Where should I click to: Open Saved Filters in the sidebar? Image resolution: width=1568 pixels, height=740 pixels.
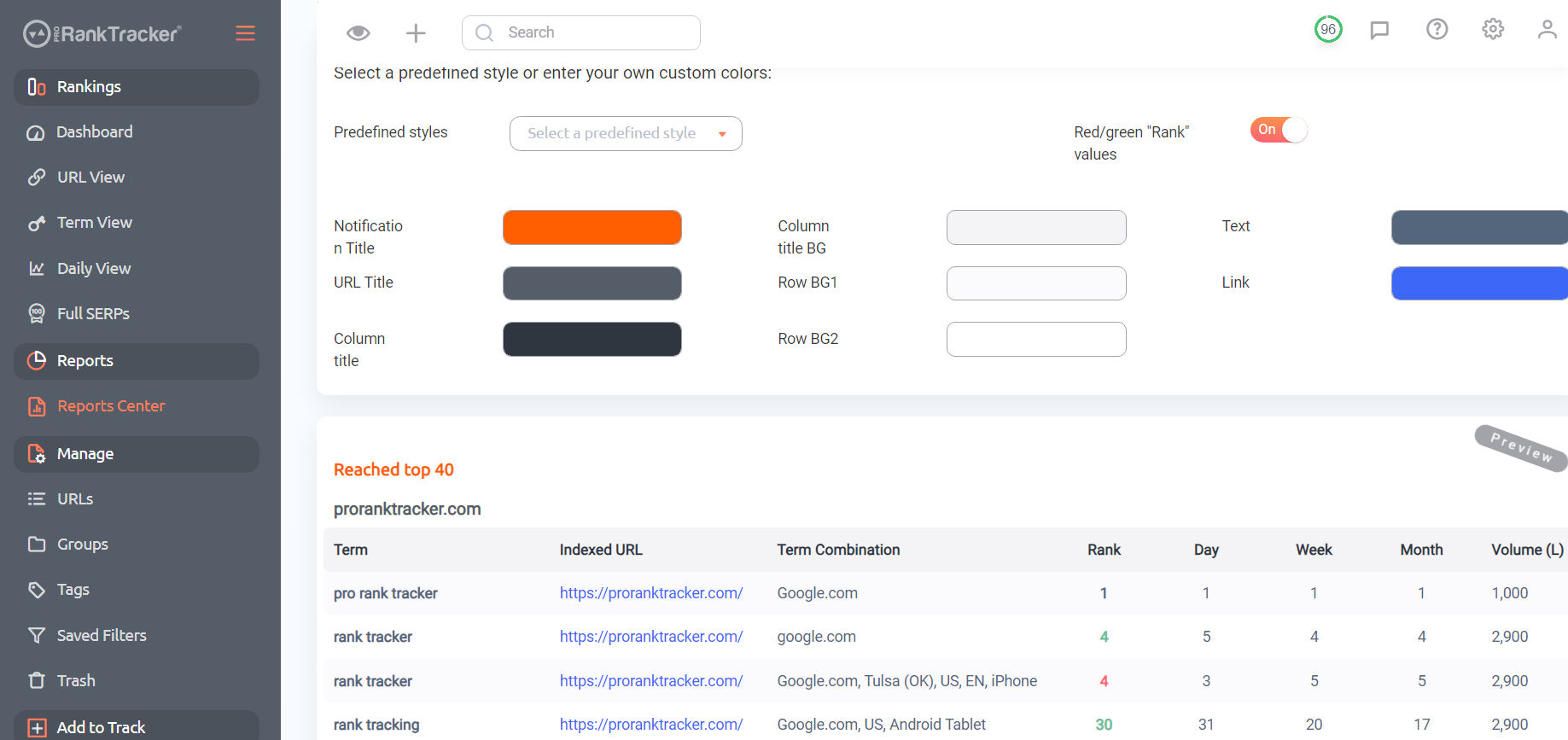(102, 635)
